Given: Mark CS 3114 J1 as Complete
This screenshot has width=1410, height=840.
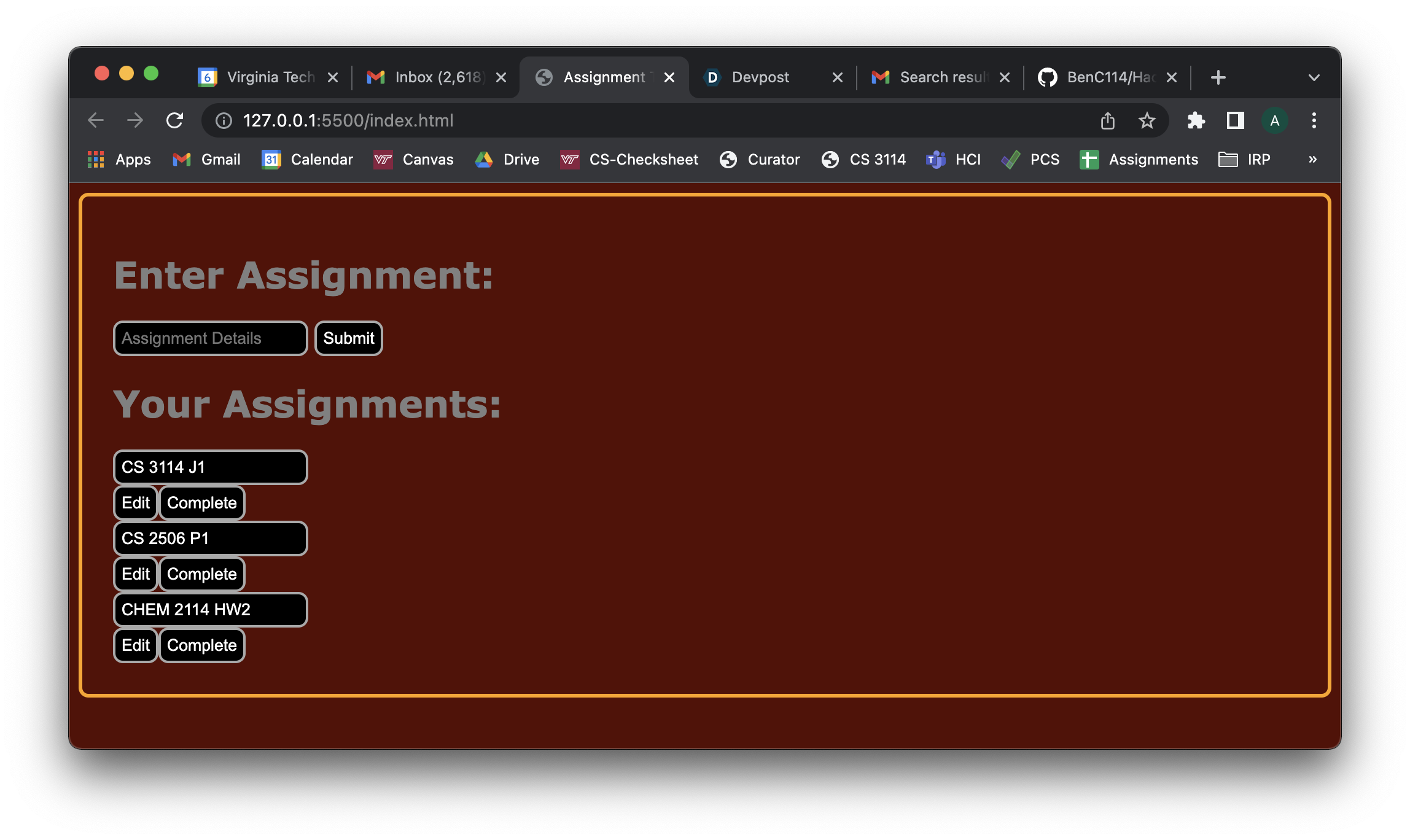Looking at the screenshot, I should [x=201, y=503].
